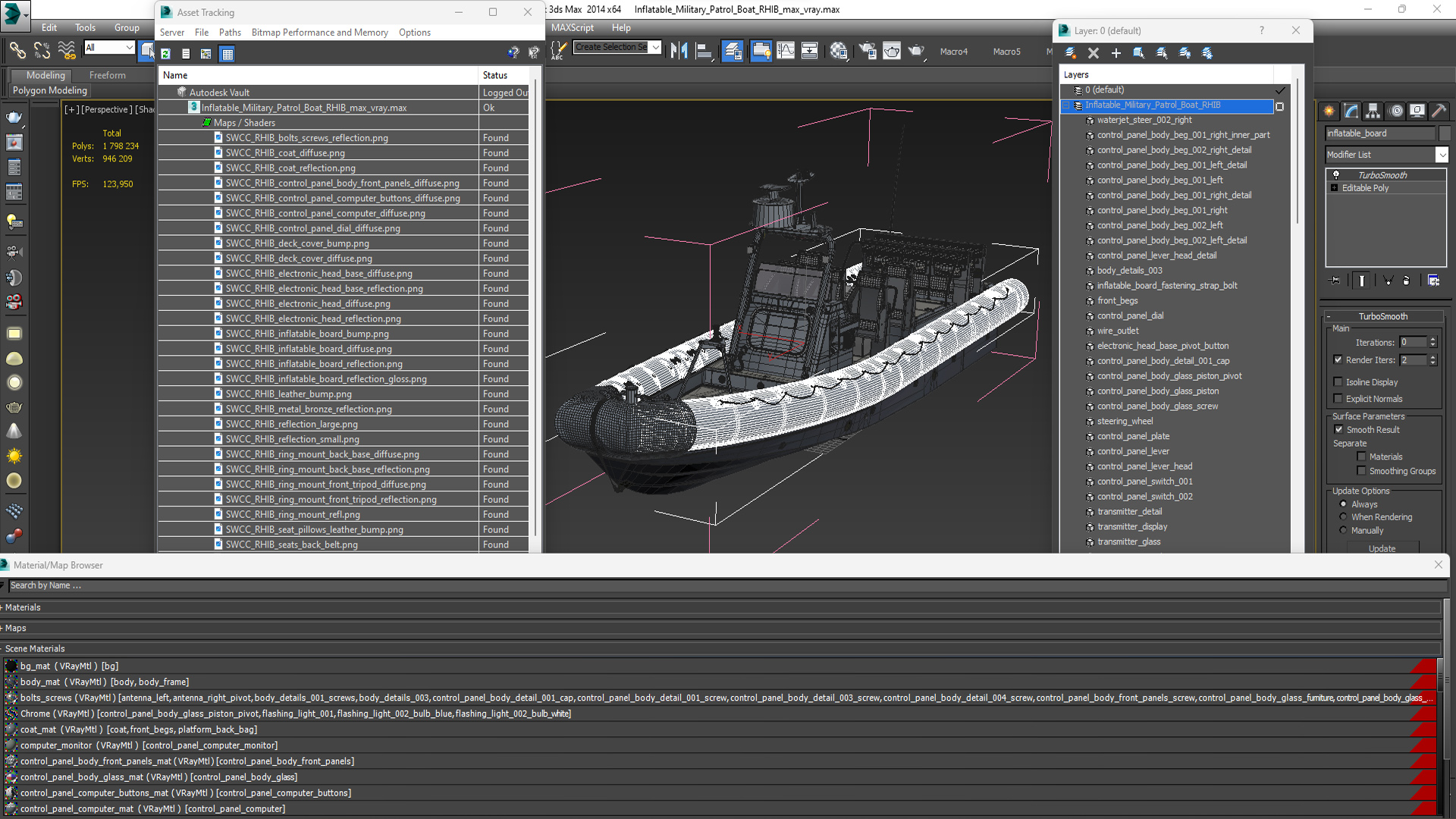Select the Manually update option
Image resolution: width=1456 pixels, height=819 pixels.
pyautogui.click(x=1343, y=531)
